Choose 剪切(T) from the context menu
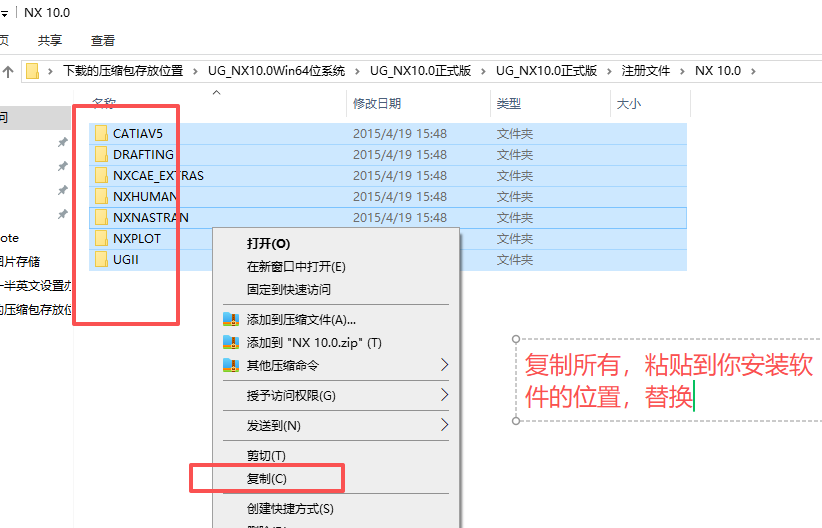The width and height of the screenshot is (822, 528). (336, 456)
